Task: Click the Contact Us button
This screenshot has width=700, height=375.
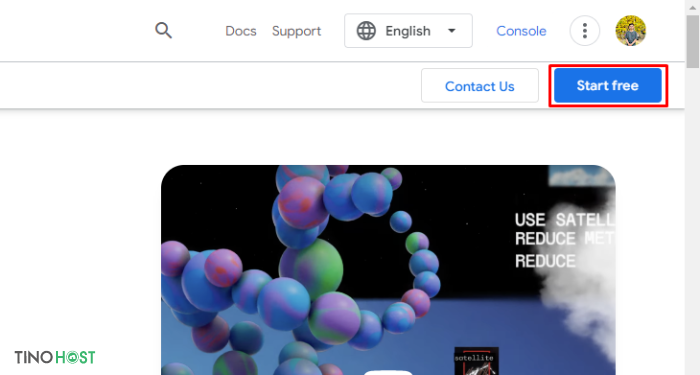Action: click(479, 86)
